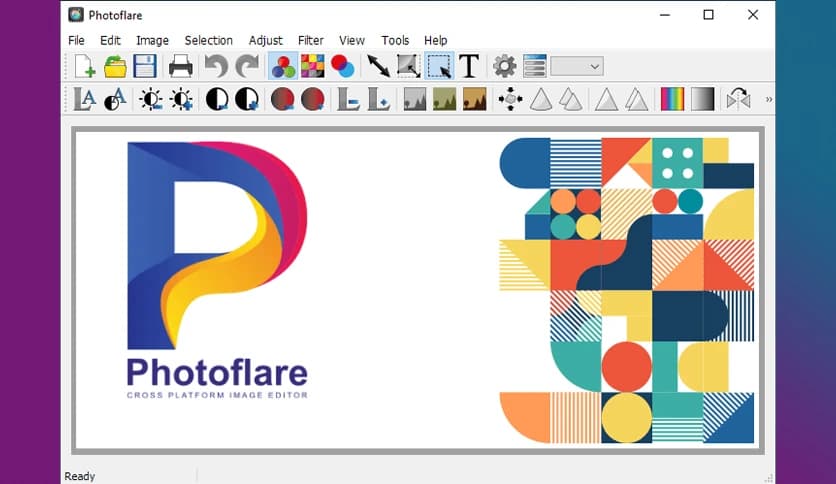Screen dimensions: 836x484
Task: Decrease gamma with L minus icon
Action: point(348,99)
